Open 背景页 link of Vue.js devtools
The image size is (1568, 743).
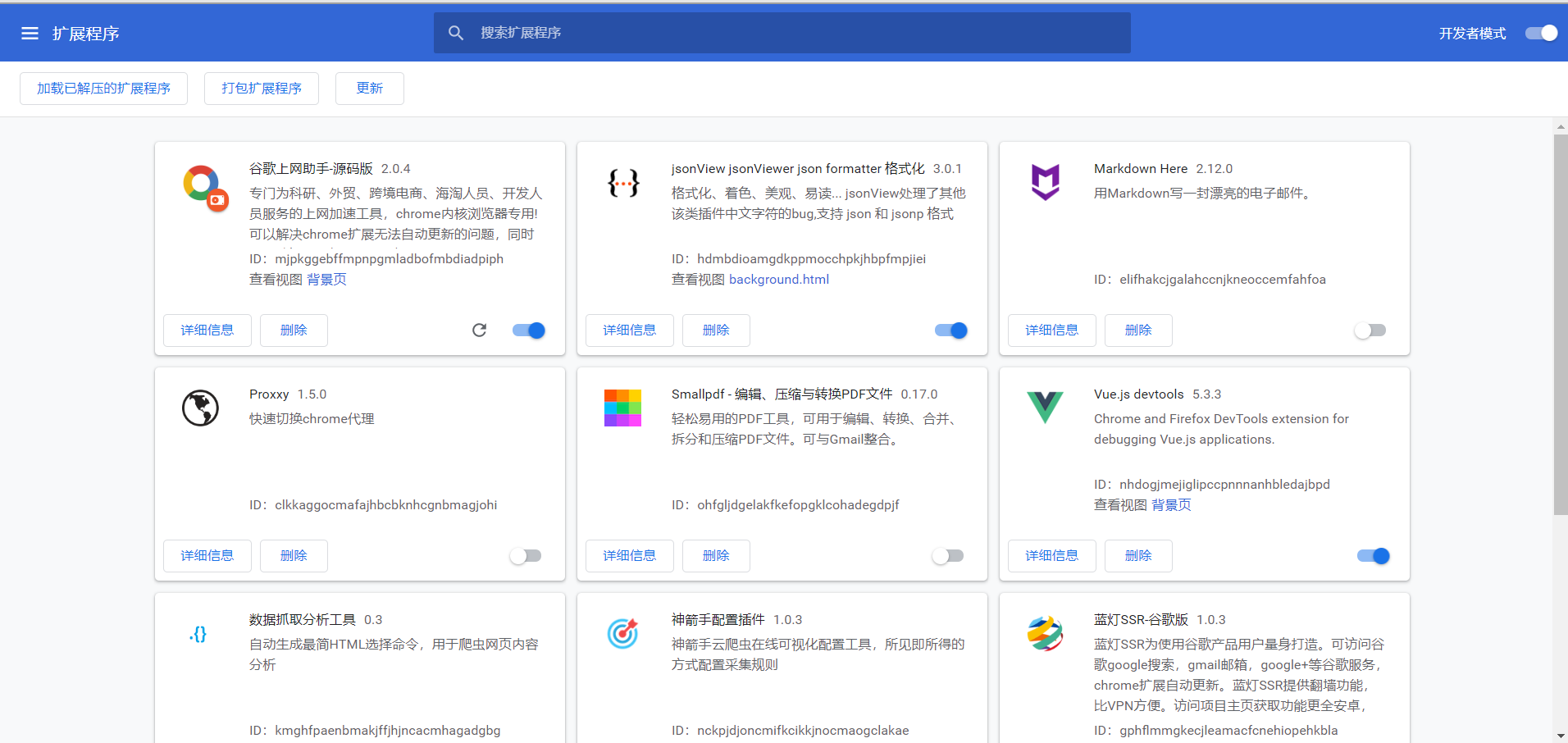pos(1171,505)
